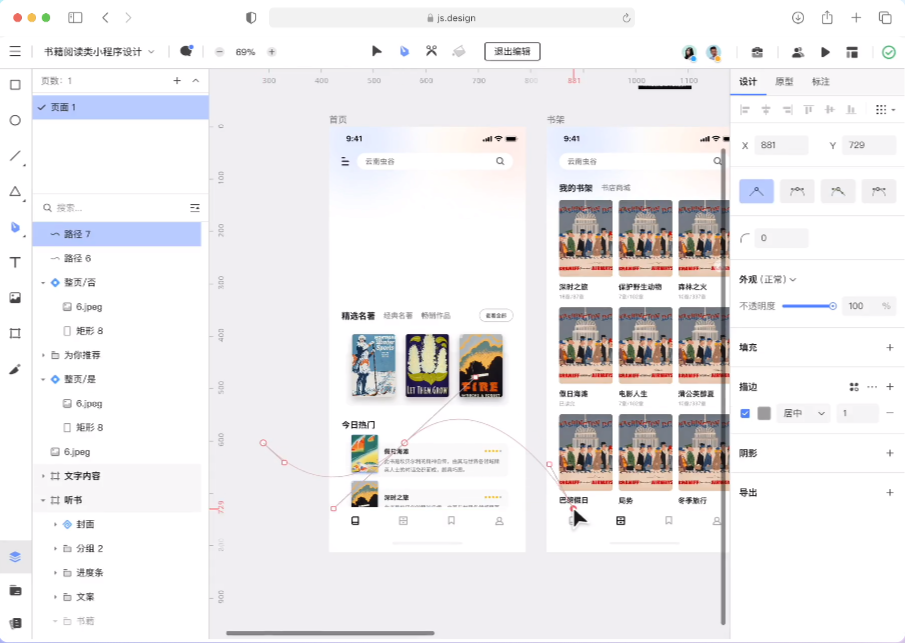Select the pencil brush tool

16,369
